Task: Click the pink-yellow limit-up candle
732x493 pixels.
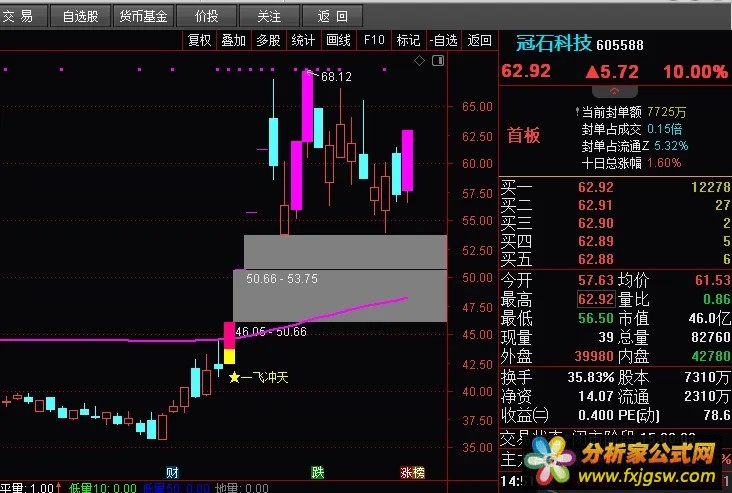Action: click(x=229, y=343)
